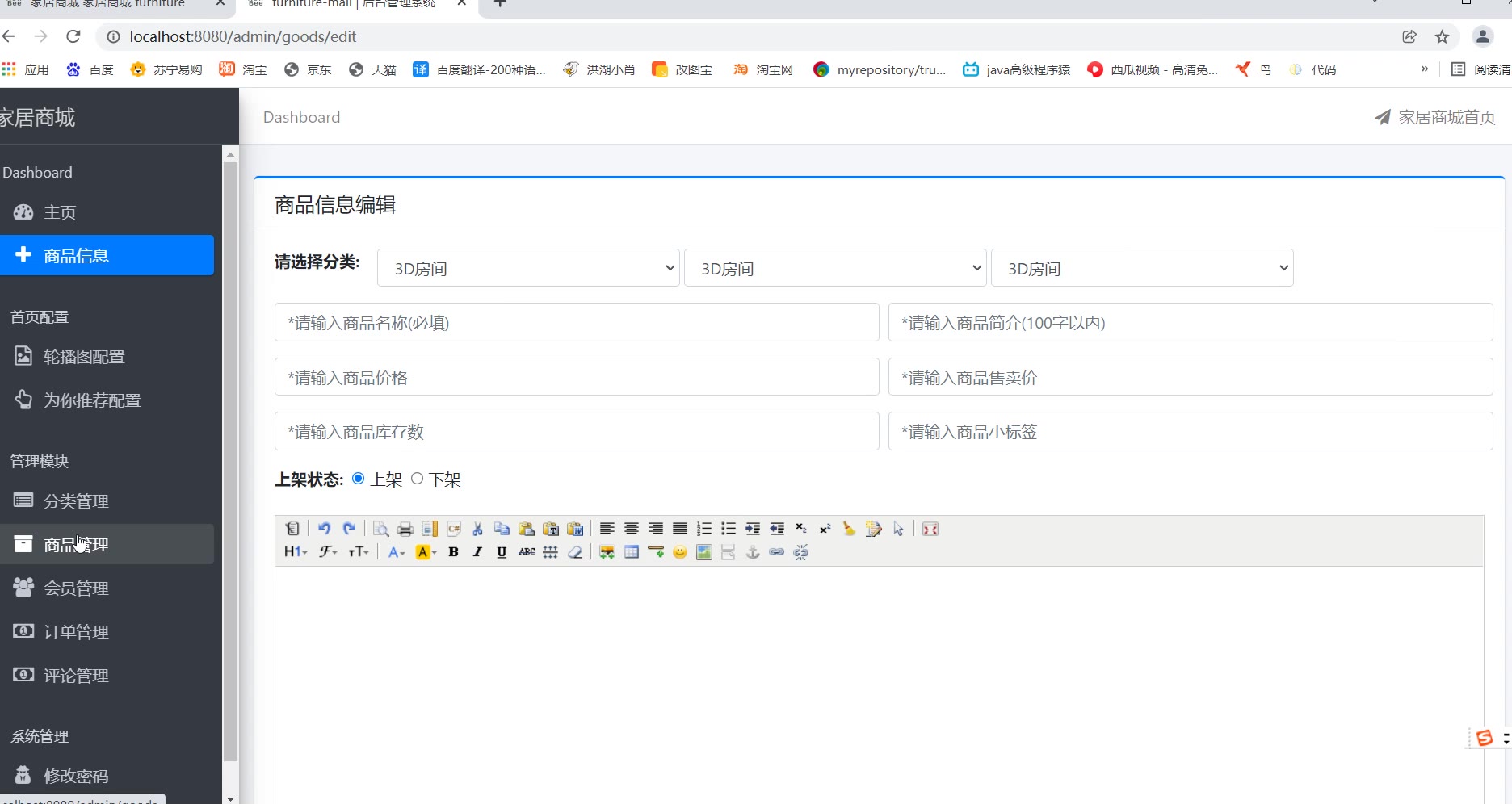Redo edit in the editor toolbar
The width and height of the screenshot is (1512, 804).
(x=349, y=529)
